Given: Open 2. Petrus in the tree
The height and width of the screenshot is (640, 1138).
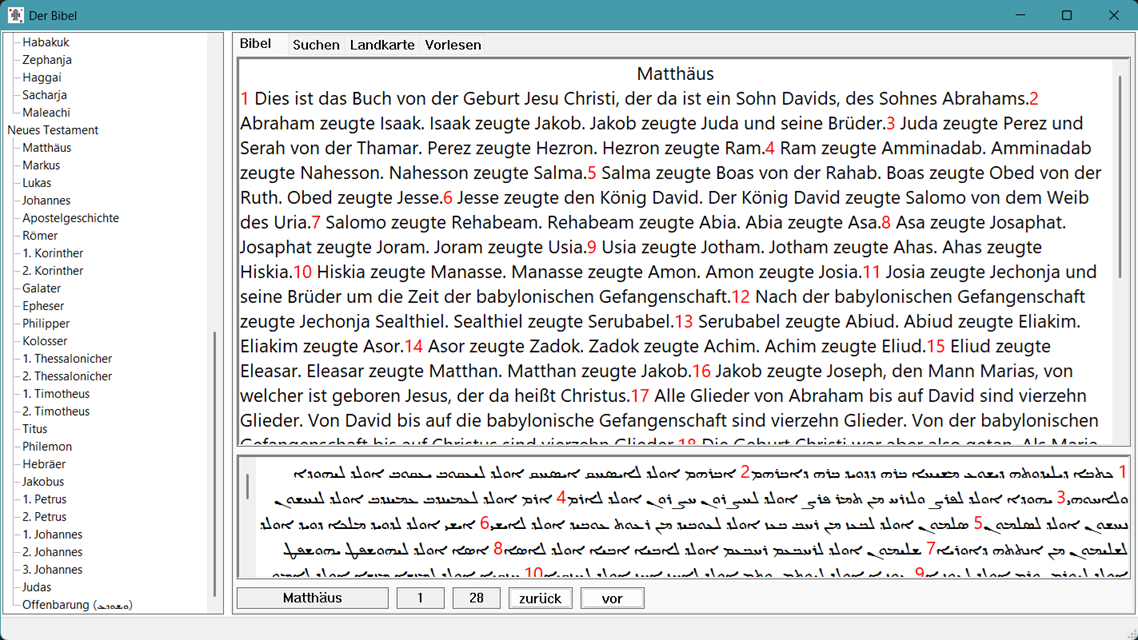Looking at the screenshot, I should pos(44,517).
